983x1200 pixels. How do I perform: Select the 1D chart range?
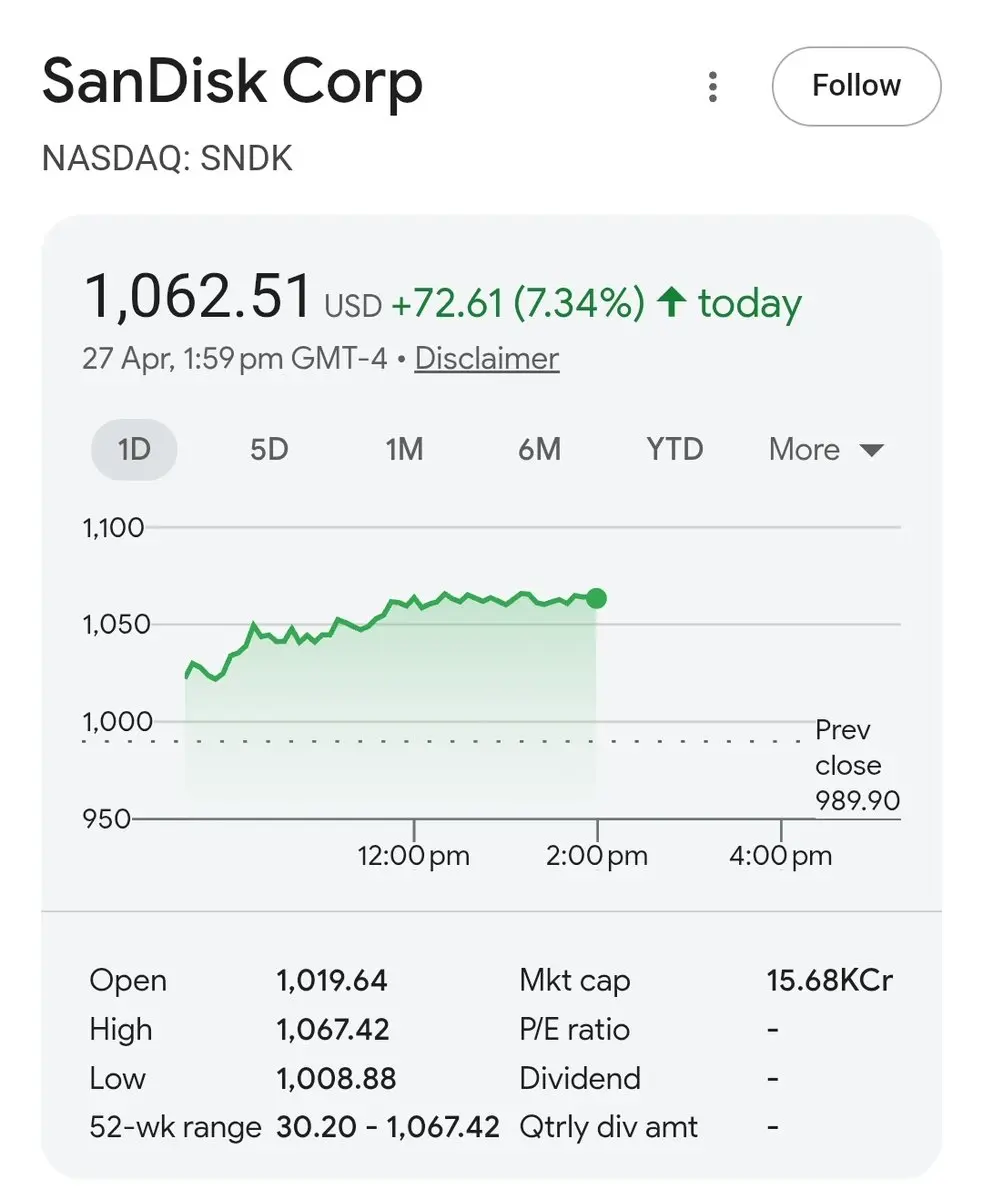click(134, 449)
